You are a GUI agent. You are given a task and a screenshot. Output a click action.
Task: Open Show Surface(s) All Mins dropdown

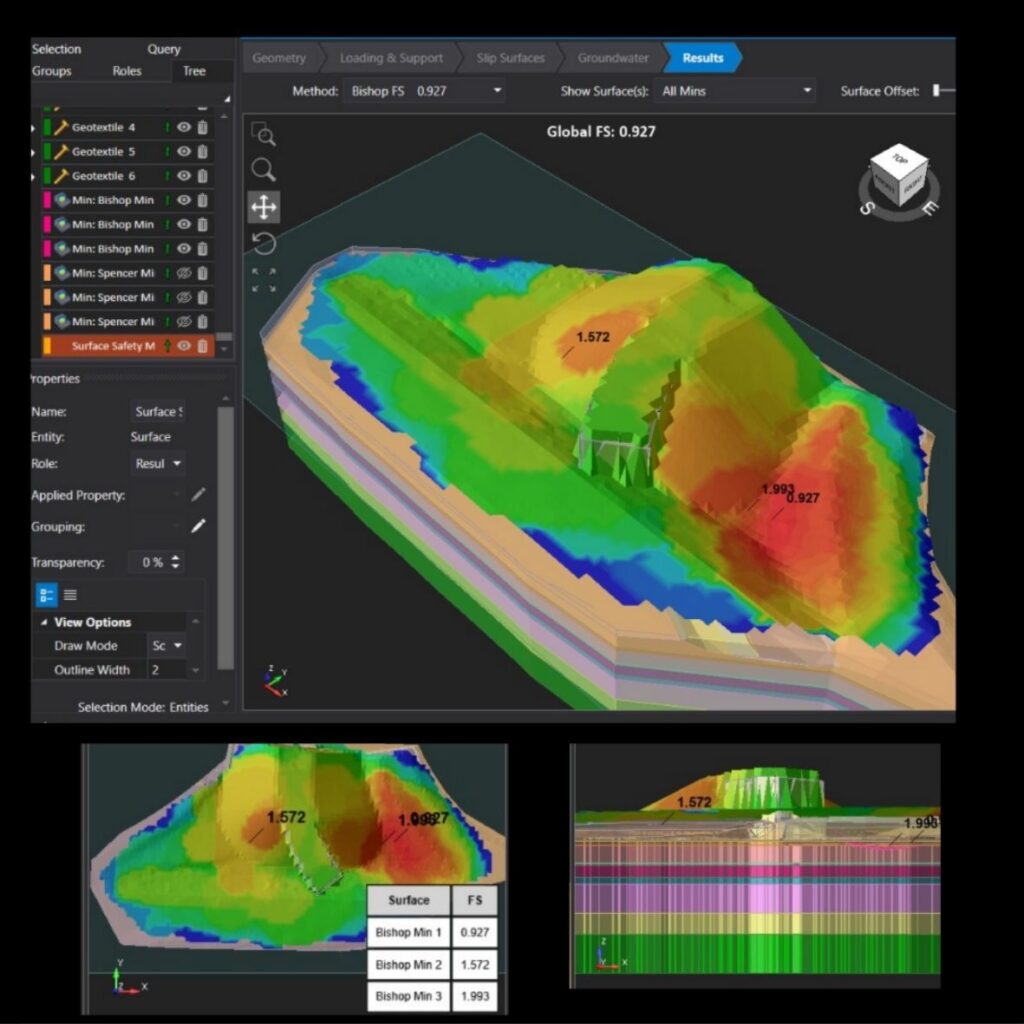click(735, 91)
